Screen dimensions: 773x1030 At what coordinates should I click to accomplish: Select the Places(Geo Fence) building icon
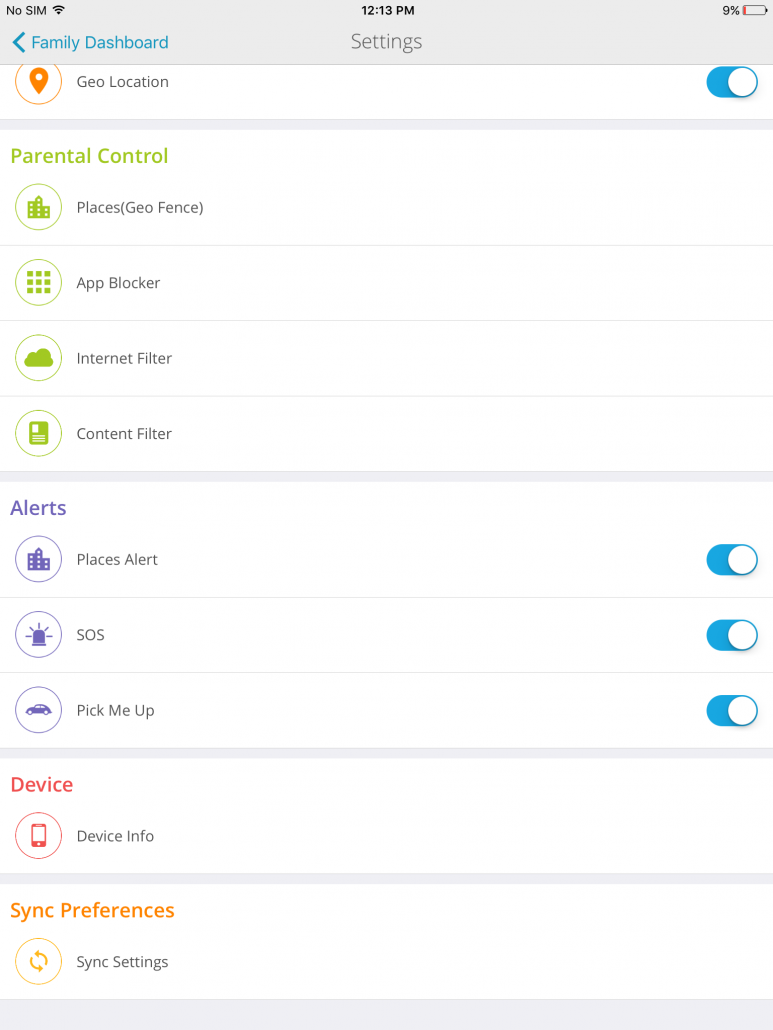pyautogui.click(x=38, y=207)
